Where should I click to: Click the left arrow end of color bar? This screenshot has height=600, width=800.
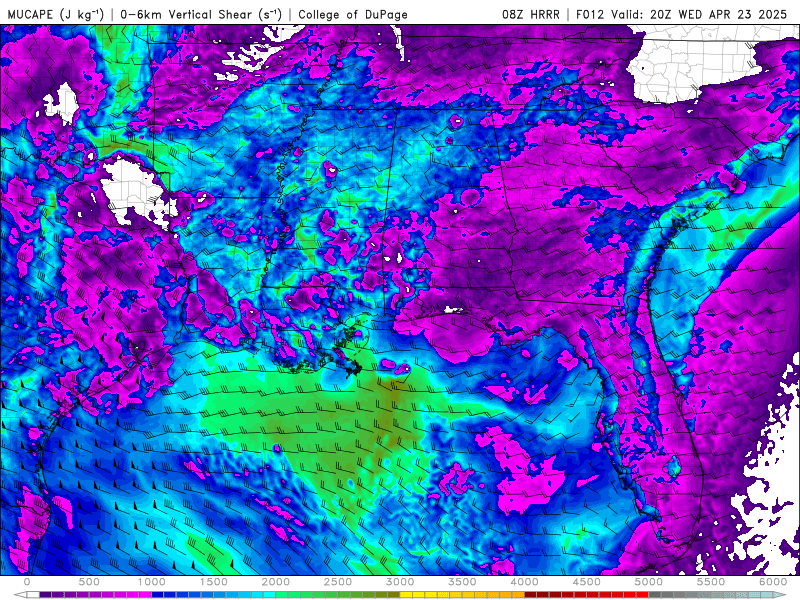pos(20,595)
